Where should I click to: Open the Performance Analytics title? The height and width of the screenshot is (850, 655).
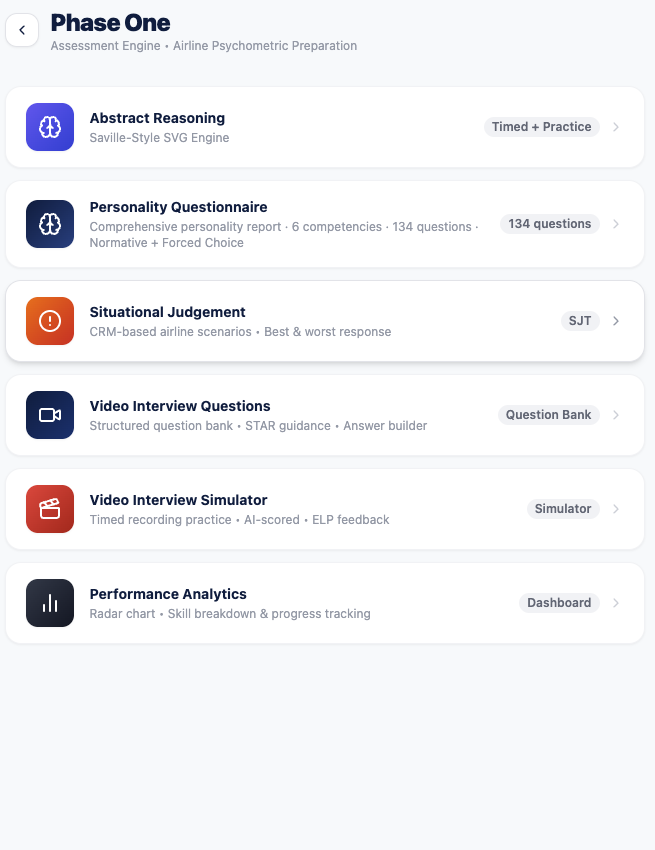coord(168,594)
